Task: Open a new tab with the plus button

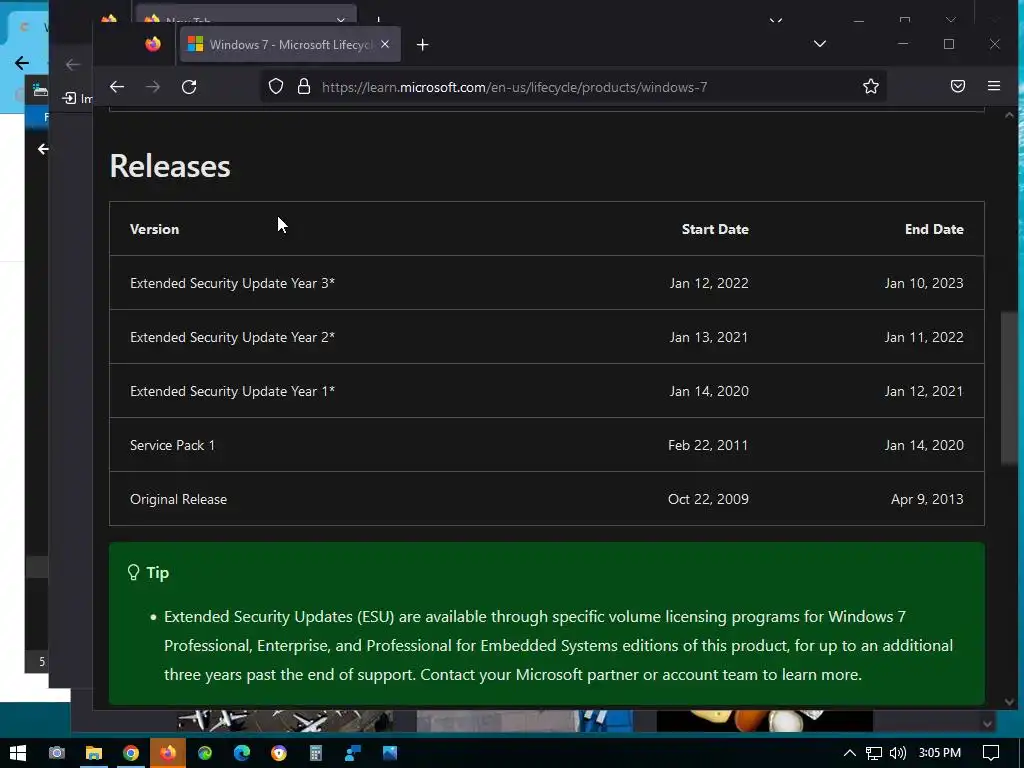Action: [423, 44]
